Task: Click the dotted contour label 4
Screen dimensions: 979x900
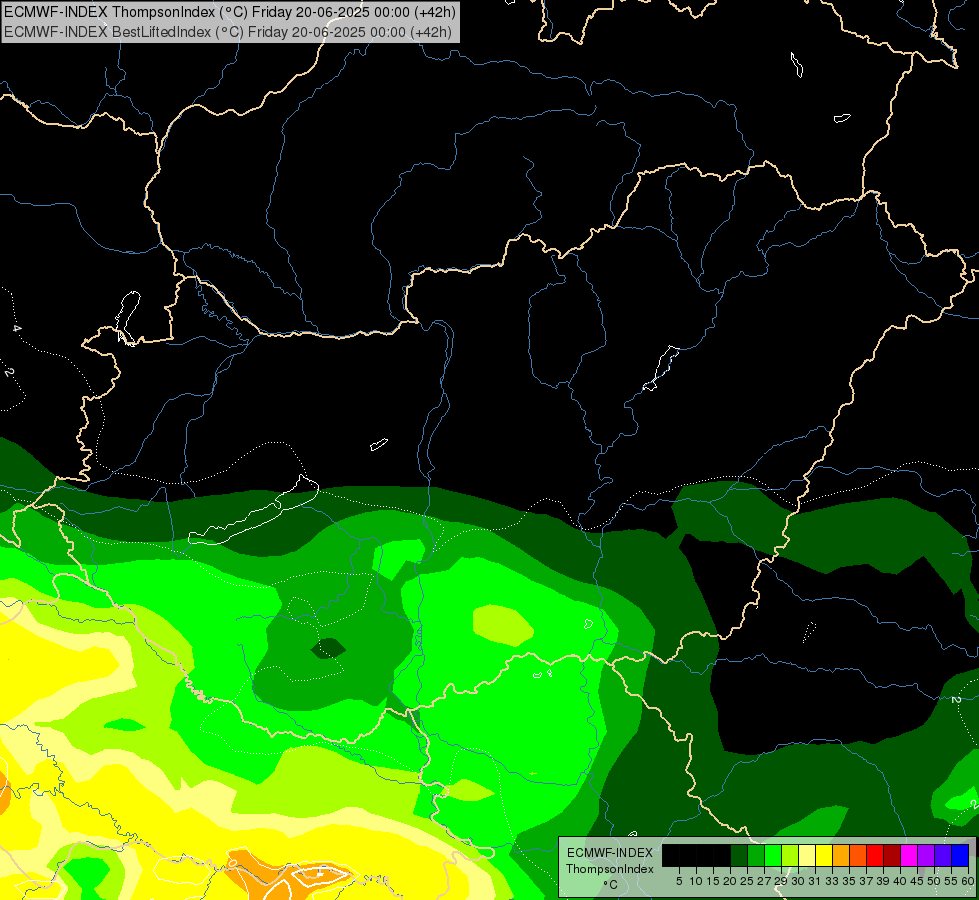Action: (17, 329)
